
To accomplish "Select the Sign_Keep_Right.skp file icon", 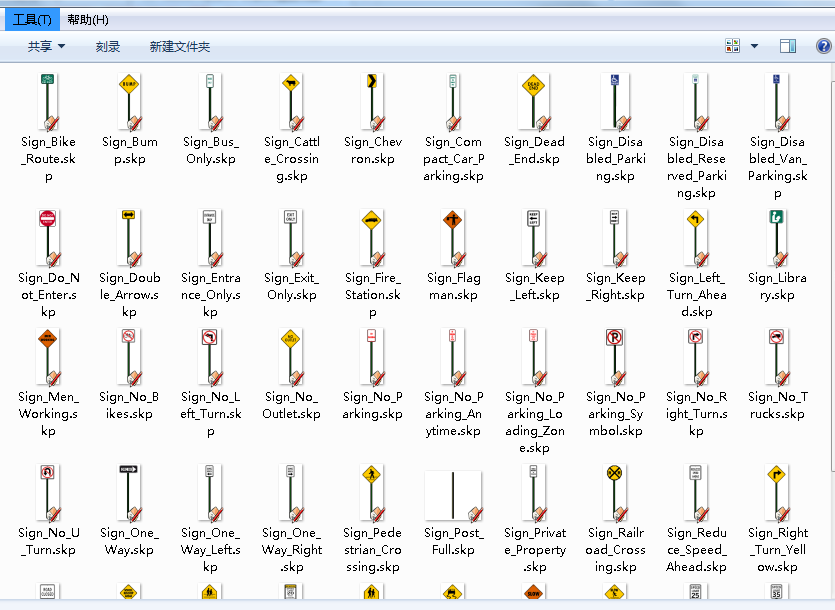I will pyautogui.click(x=615, y=238).
